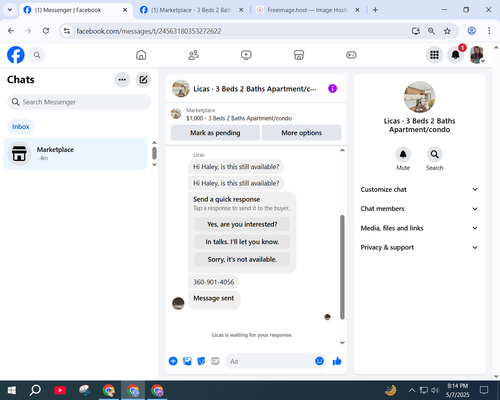Viewport: 500px width, 400px height.
Task: Start a new message with compose icon
Action: [x=143, y=80]
